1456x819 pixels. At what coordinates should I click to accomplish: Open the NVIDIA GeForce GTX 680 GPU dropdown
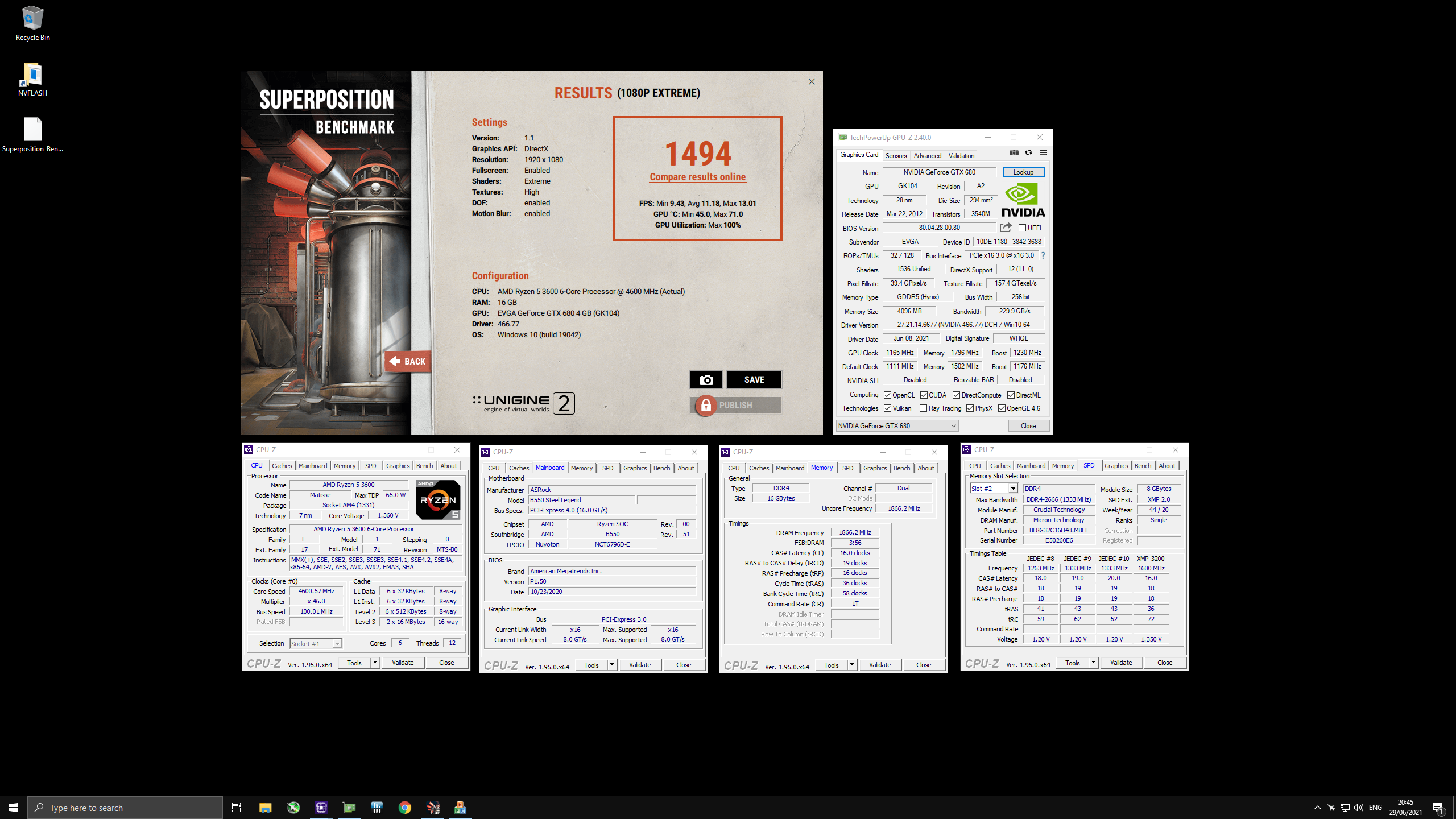(897, 425)
